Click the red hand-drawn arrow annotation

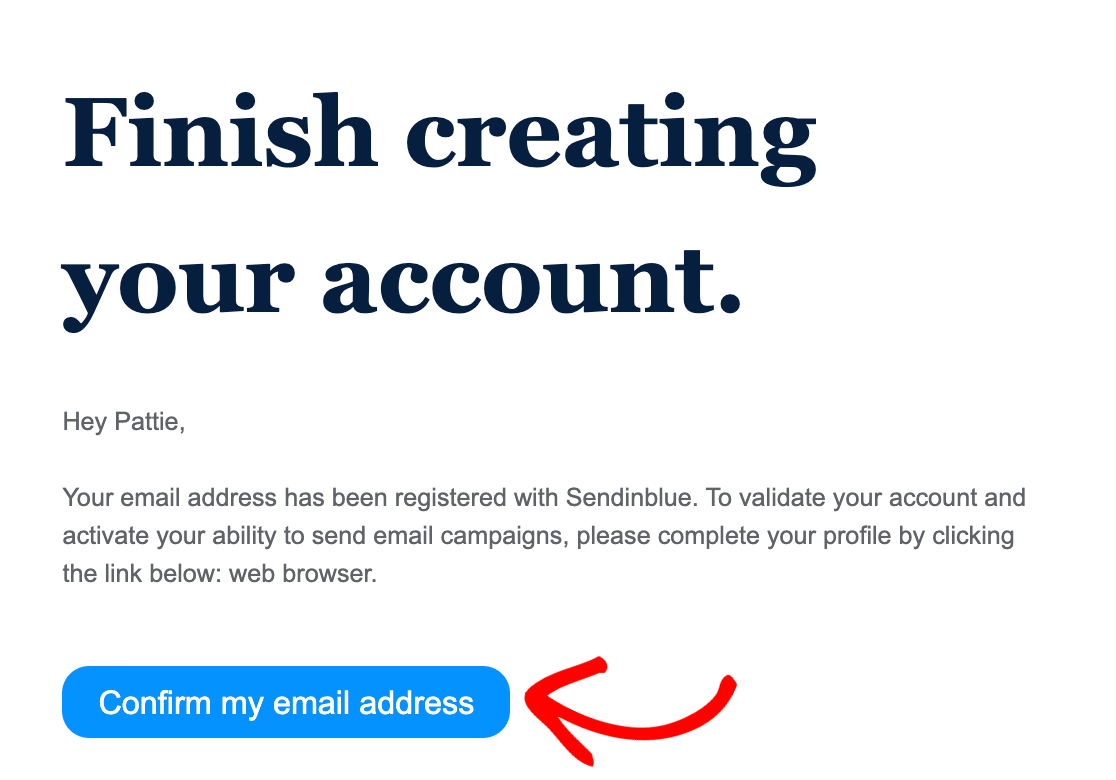pyautogui.click(x=630, y=710)
